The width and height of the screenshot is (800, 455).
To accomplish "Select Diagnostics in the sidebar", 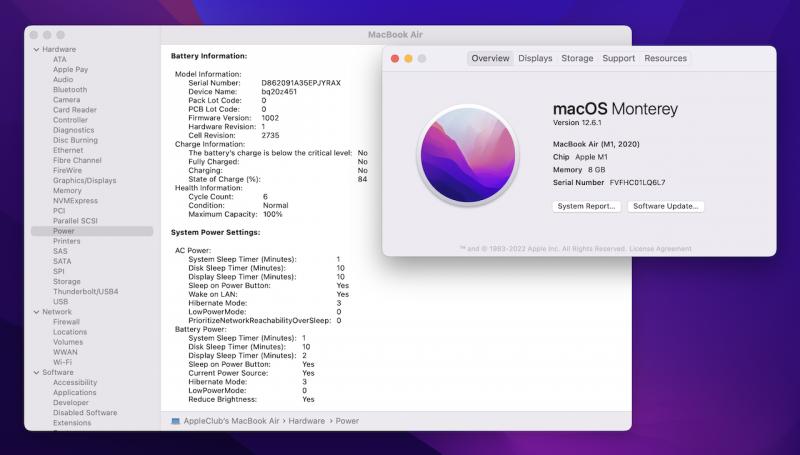I will pyautogui.click(x=73, y=130).
